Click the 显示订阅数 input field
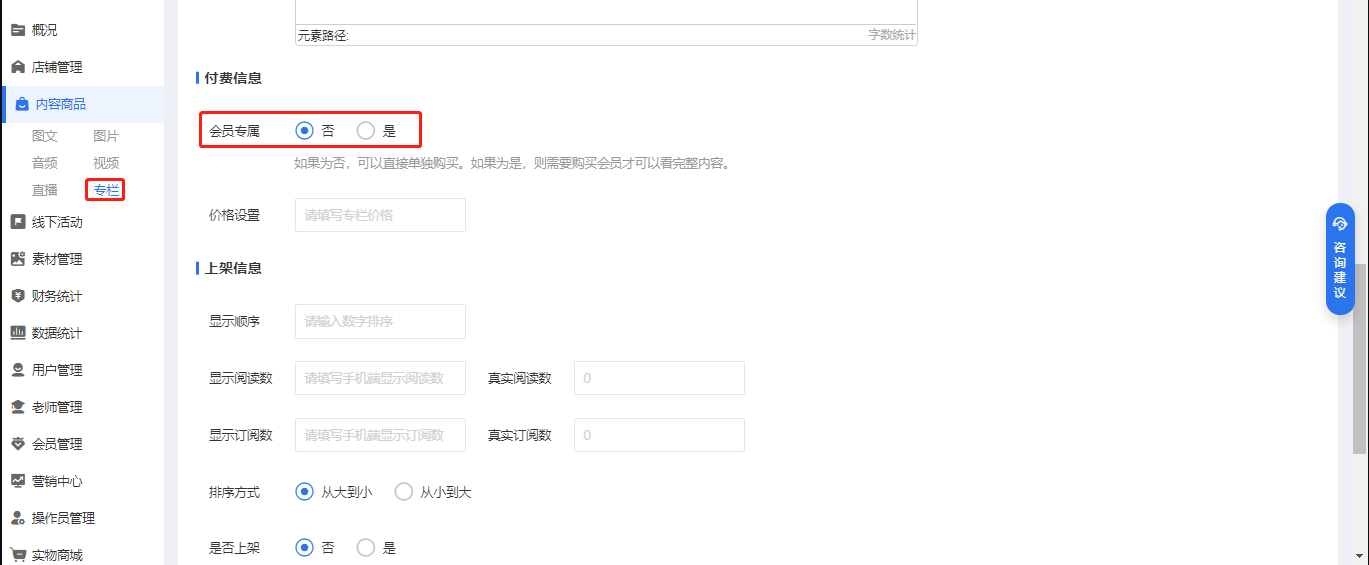Viewport: 1369px width, 565px height. coord(380,435)
